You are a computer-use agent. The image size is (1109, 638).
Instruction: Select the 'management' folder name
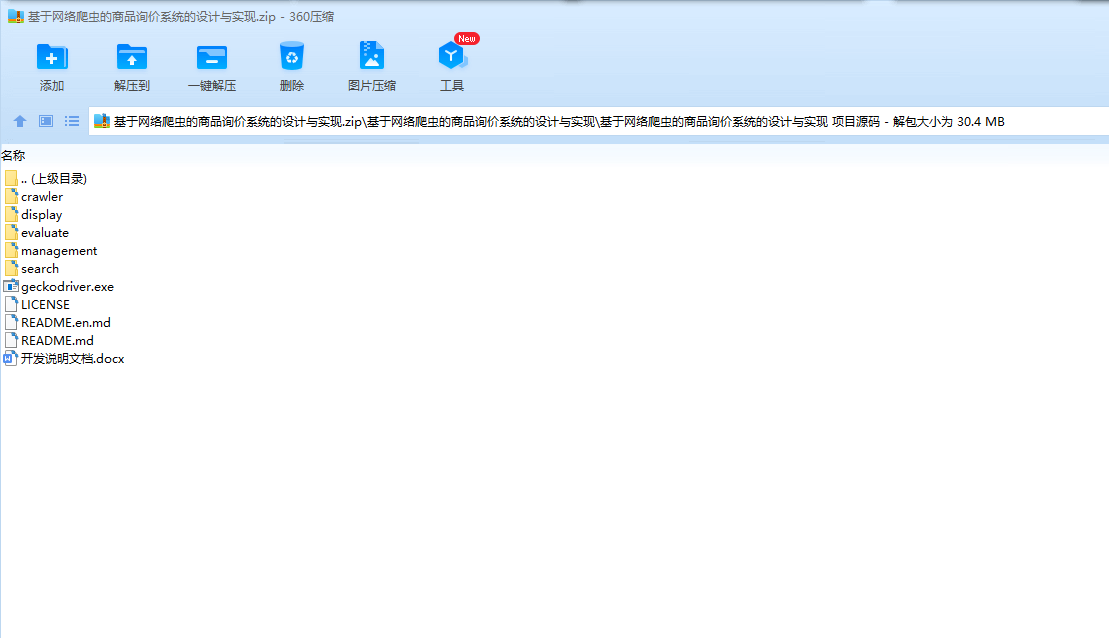coord(59,250)
